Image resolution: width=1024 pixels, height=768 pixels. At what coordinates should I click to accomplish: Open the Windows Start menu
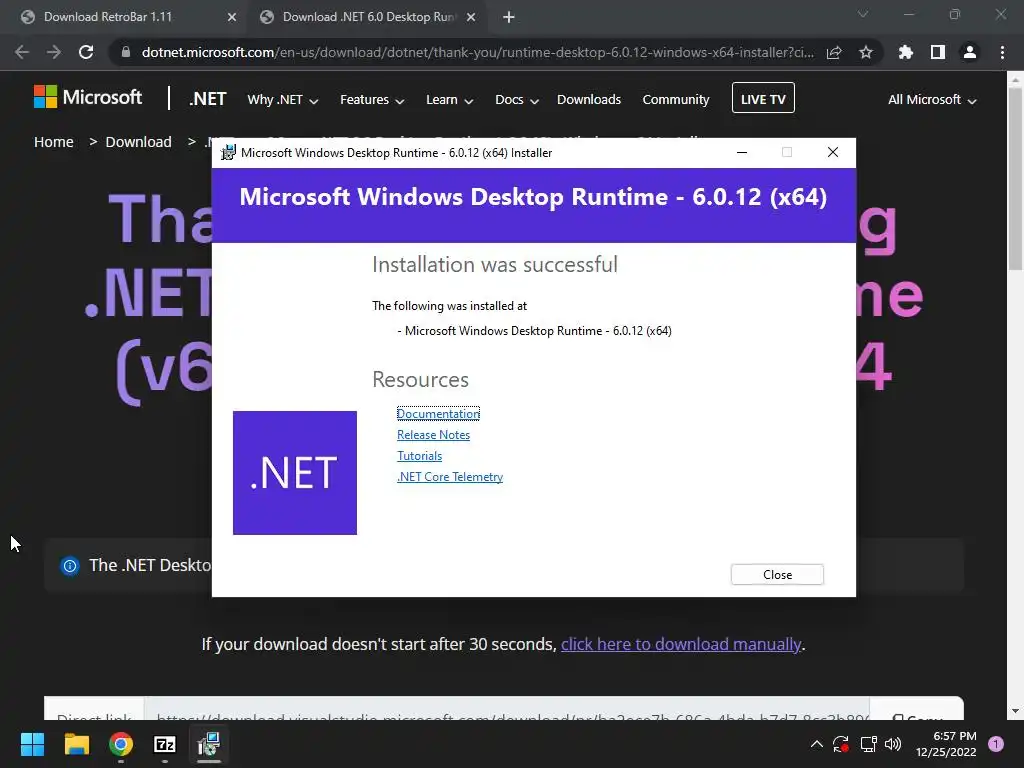(33, 744)
